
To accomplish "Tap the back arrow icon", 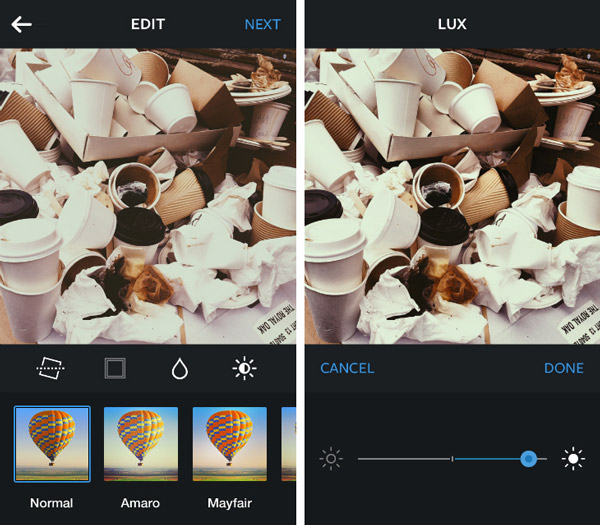I will point(21,24).
